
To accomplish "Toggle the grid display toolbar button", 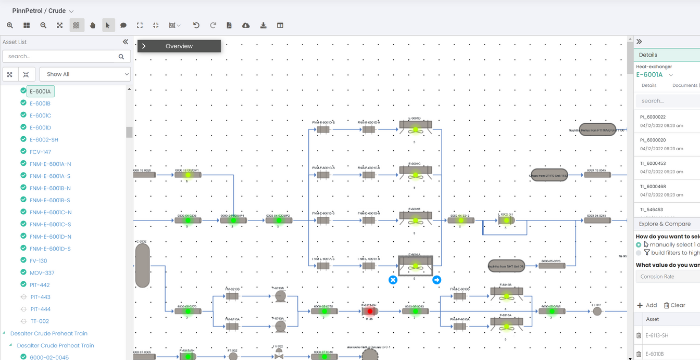I will [77, 25].
